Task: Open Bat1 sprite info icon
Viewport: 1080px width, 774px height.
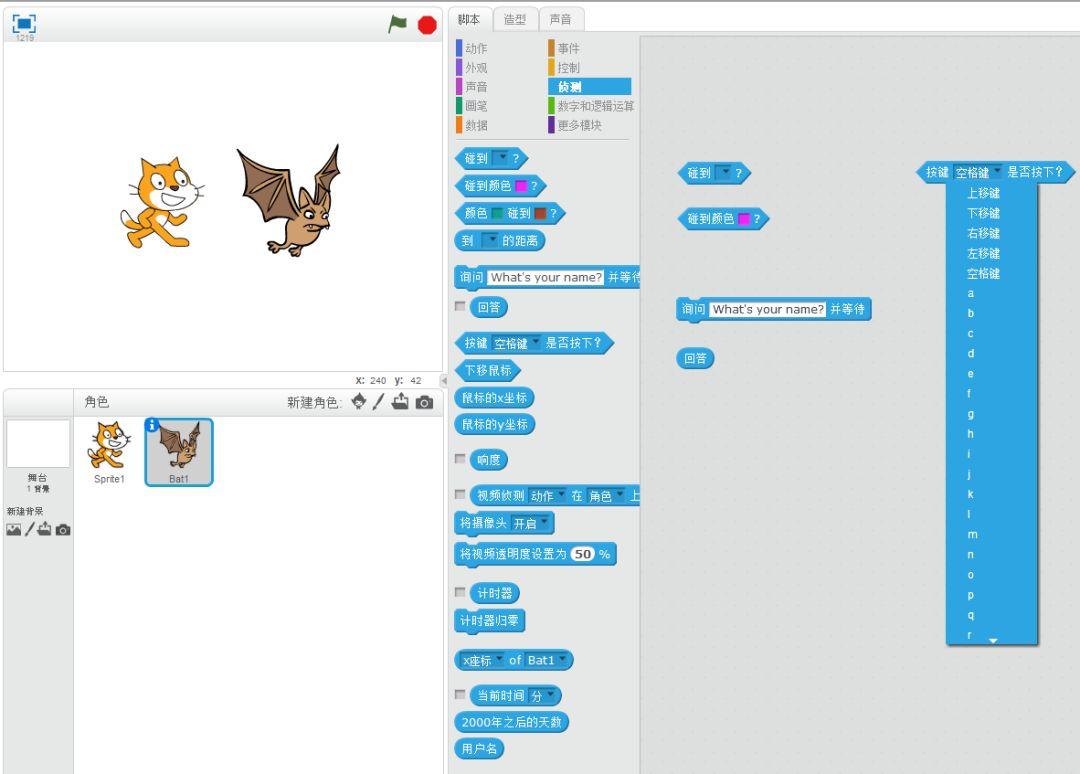Action: [x=152, y=426]
